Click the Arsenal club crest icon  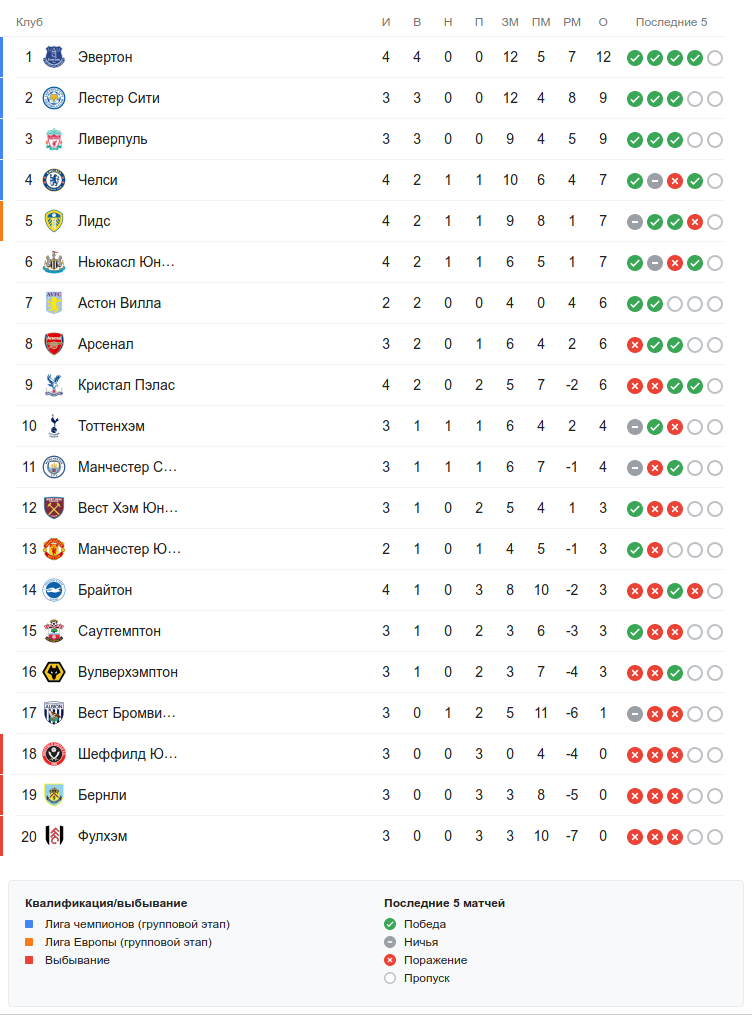coord(54,344)
